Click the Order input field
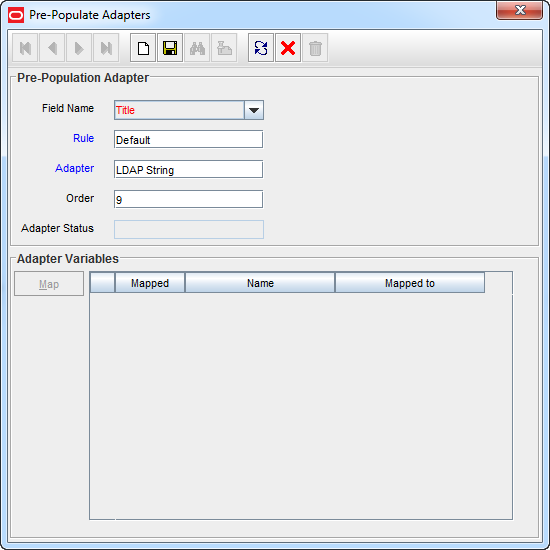550x550 pixels. (188, 199)
